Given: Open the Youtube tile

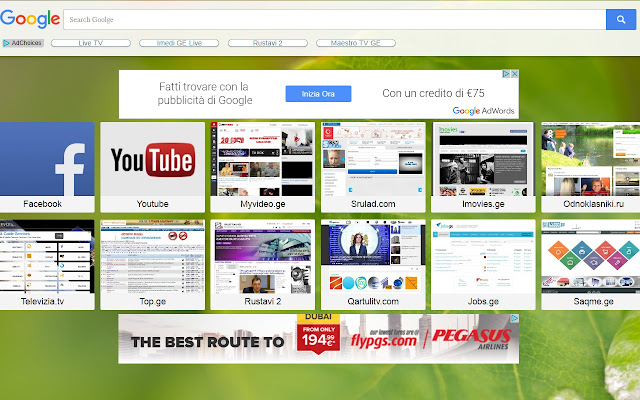Looking at the screenshot, I should point(153,167).
